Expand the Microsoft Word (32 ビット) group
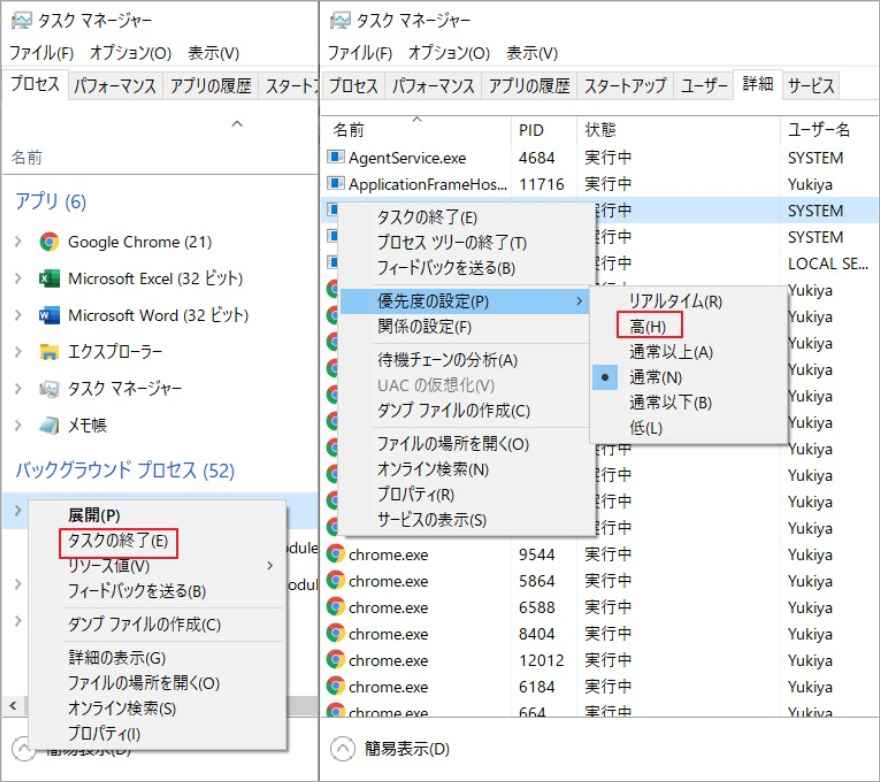The height and width of the screenshot is (782, 880). pos(18,315)
